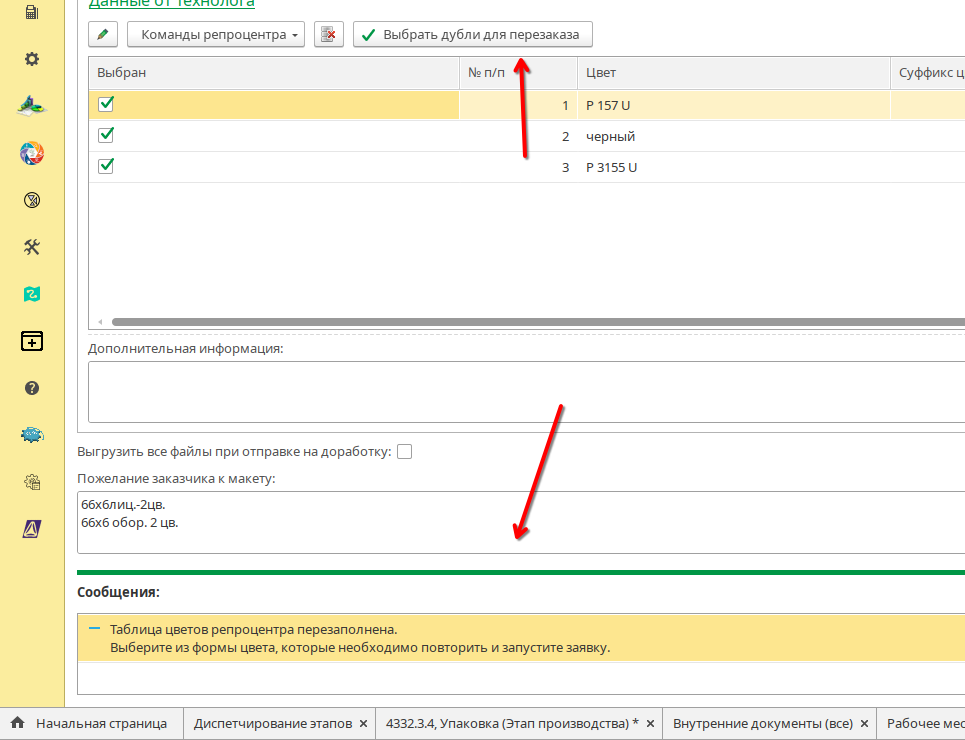Uncheck the checkbox for color P 157 U
Image resolution: width=965 pixels, height=740 pixels.
coord(106,104)
